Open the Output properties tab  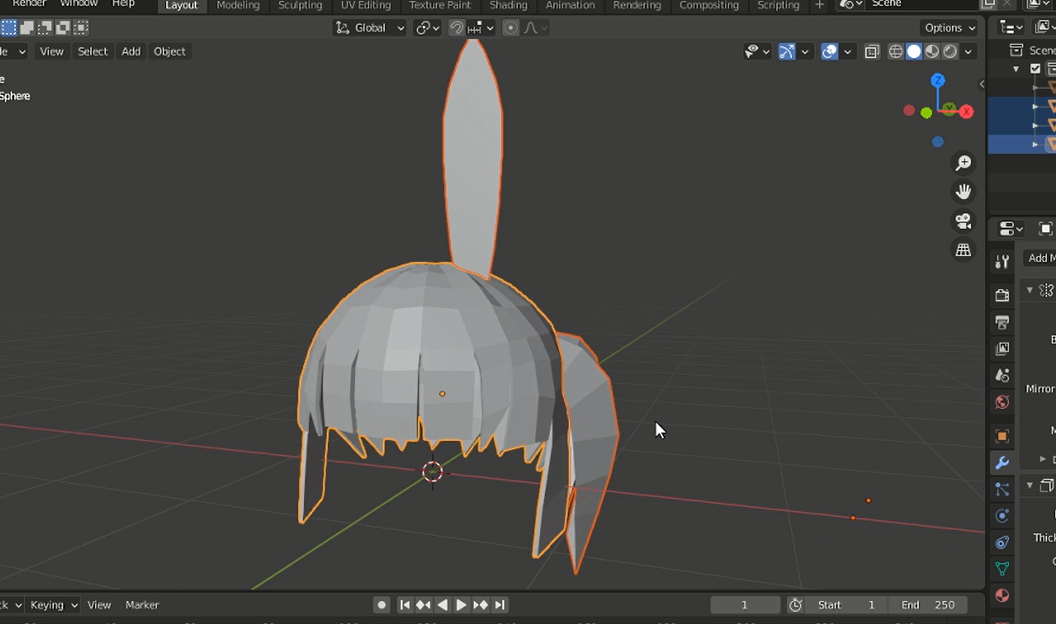pos(1002,322)
